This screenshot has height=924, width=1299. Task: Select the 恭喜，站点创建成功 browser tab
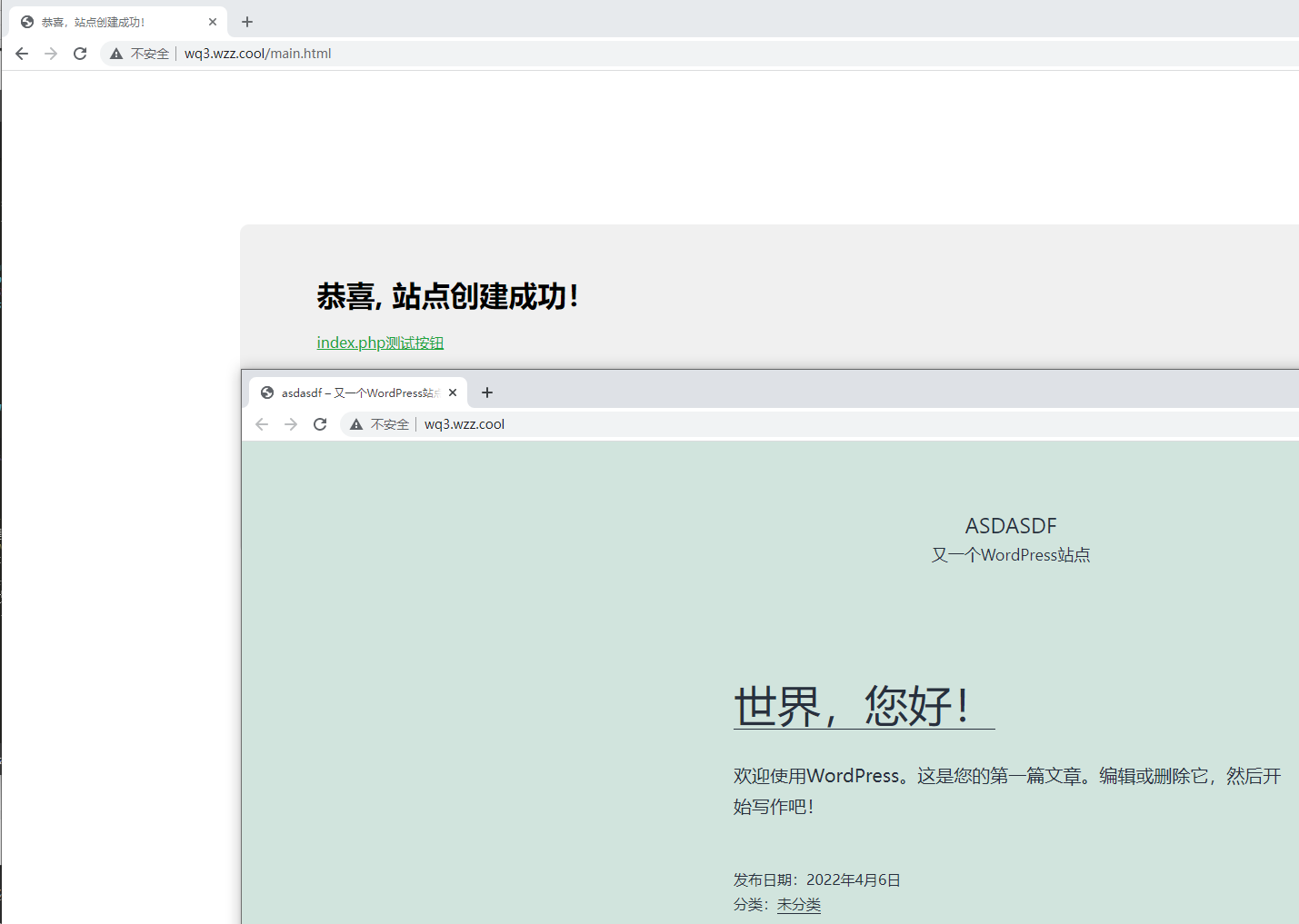coord(118,22)
